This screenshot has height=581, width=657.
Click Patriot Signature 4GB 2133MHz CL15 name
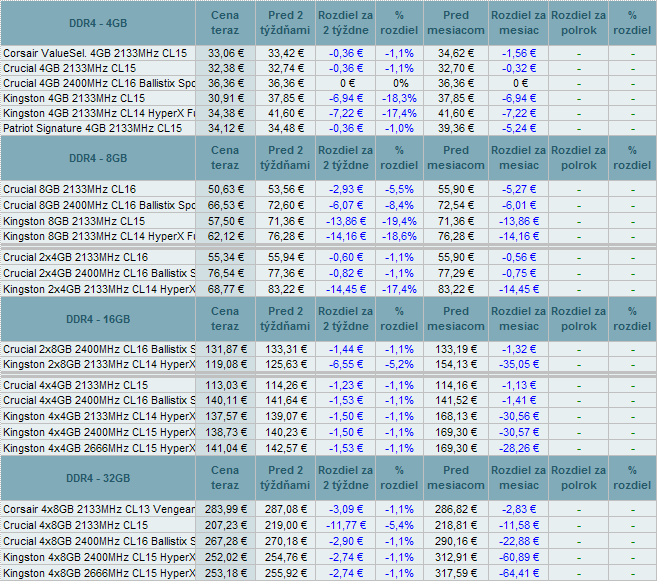93,128
